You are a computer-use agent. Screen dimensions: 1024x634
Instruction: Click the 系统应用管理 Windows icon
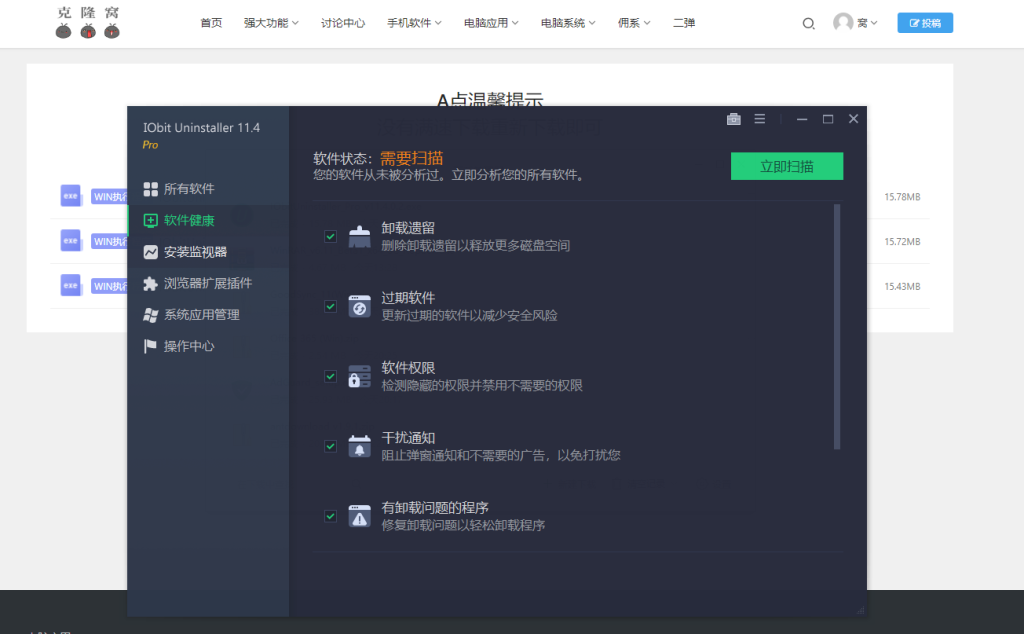(x=150, y=315)
